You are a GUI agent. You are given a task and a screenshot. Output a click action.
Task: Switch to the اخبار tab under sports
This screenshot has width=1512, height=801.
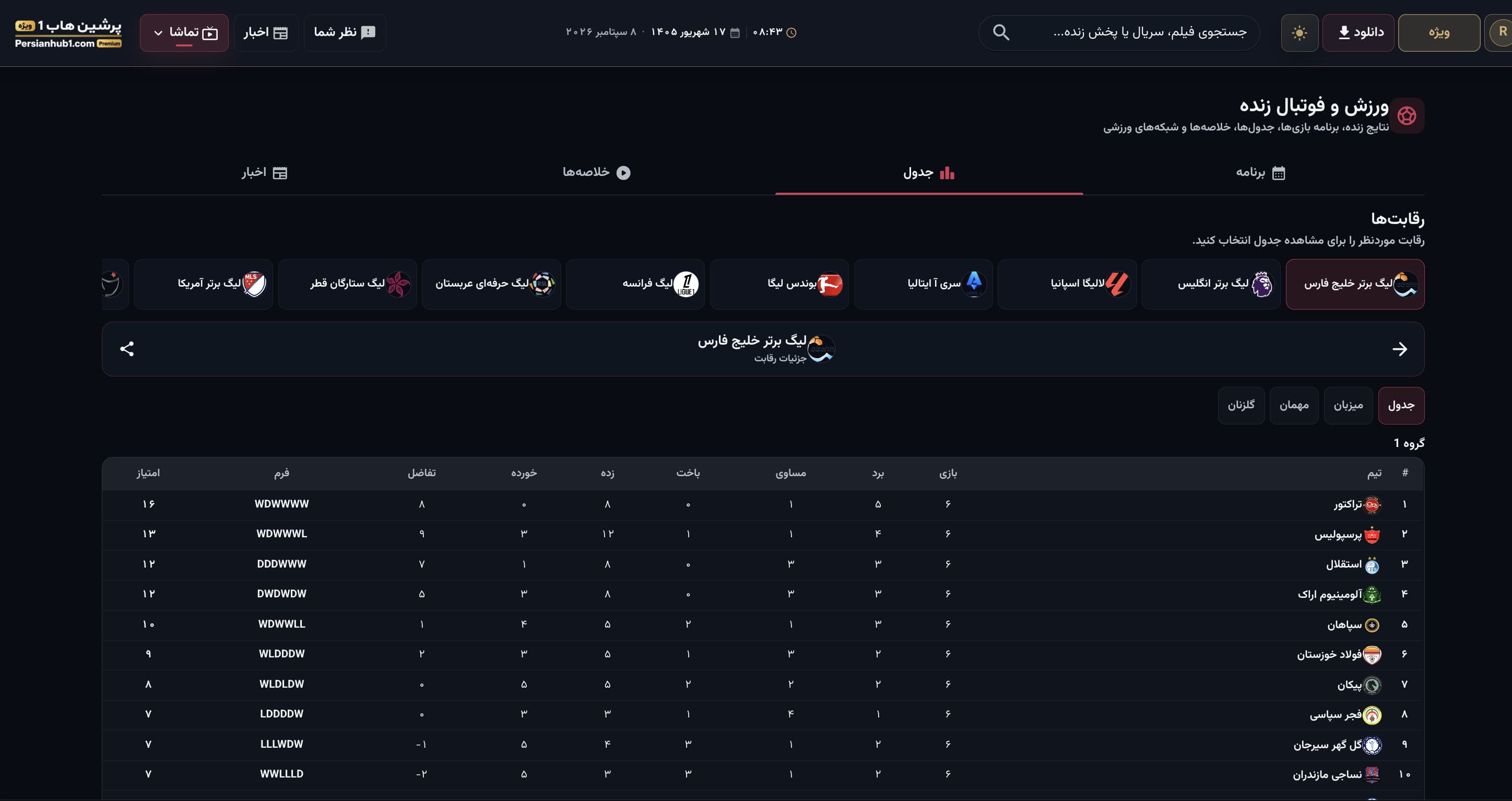(265, 173)
